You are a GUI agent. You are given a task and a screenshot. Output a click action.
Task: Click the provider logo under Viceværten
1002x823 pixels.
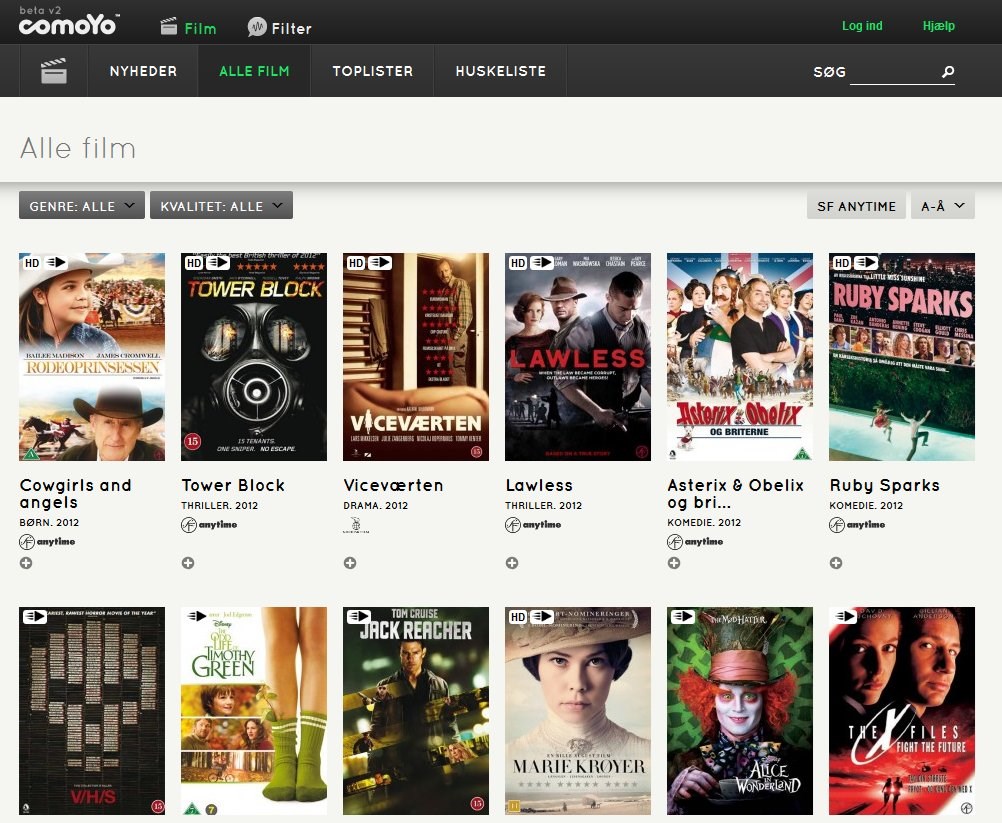coord(356,525)
